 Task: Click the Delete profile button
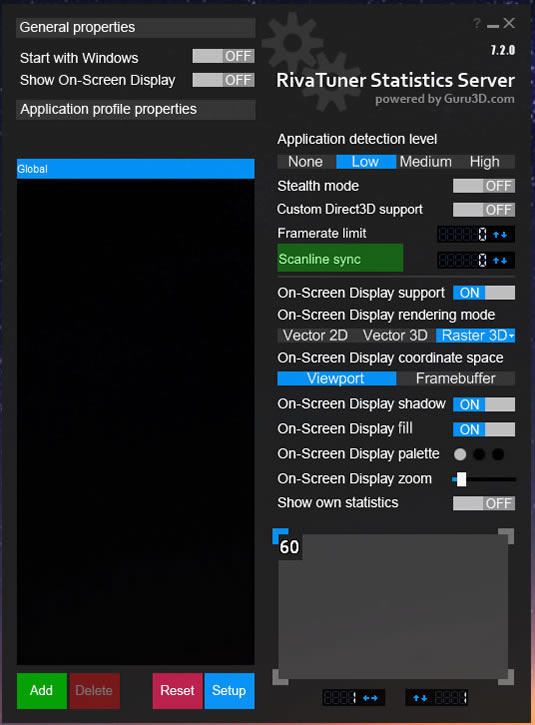[94, 691]
